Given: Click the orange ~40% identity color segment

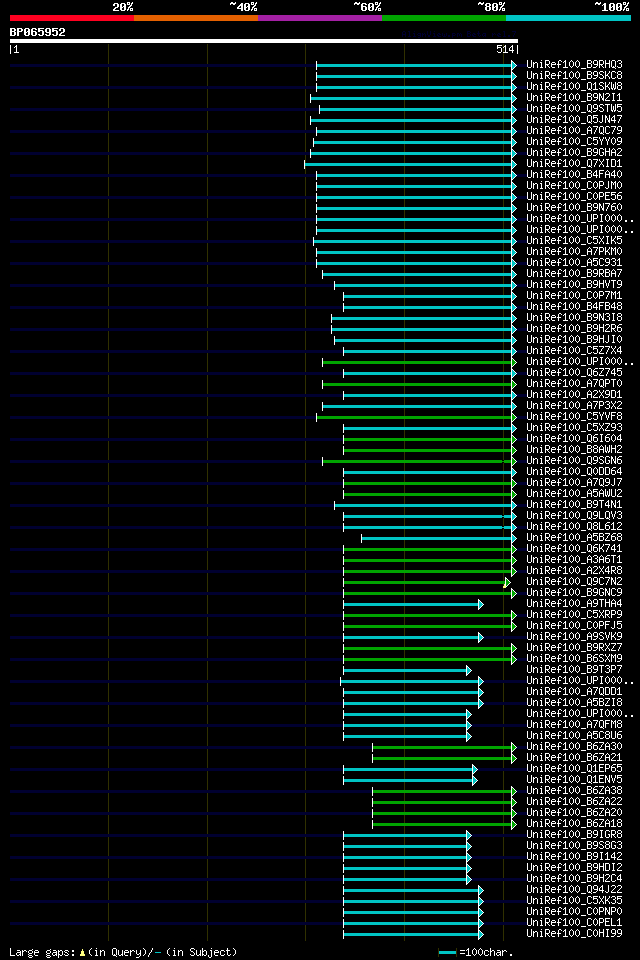Looking at the screenshot, I should [x=196, y=18].
